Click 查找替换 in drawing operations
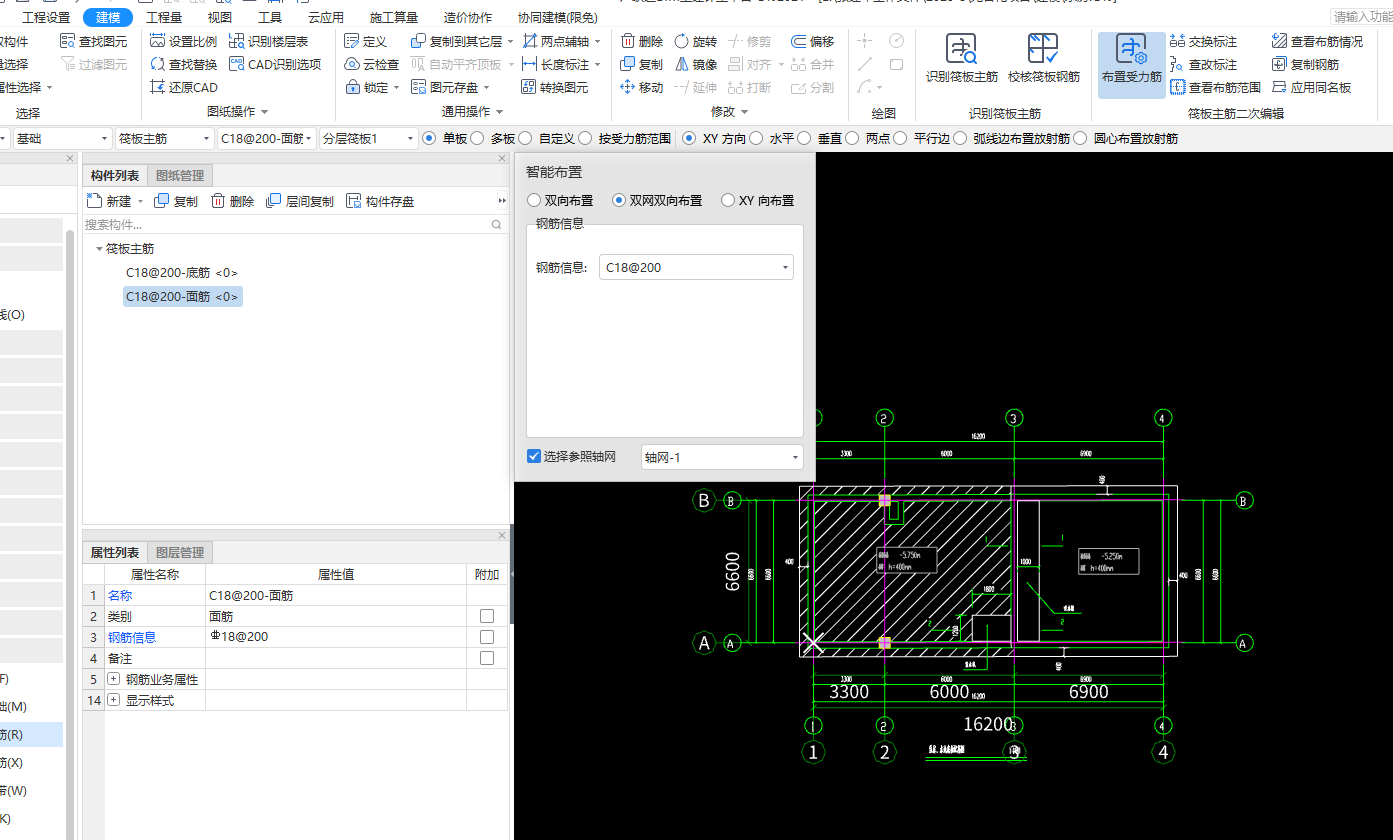The image size is (1393, 840). coord(183,64)
